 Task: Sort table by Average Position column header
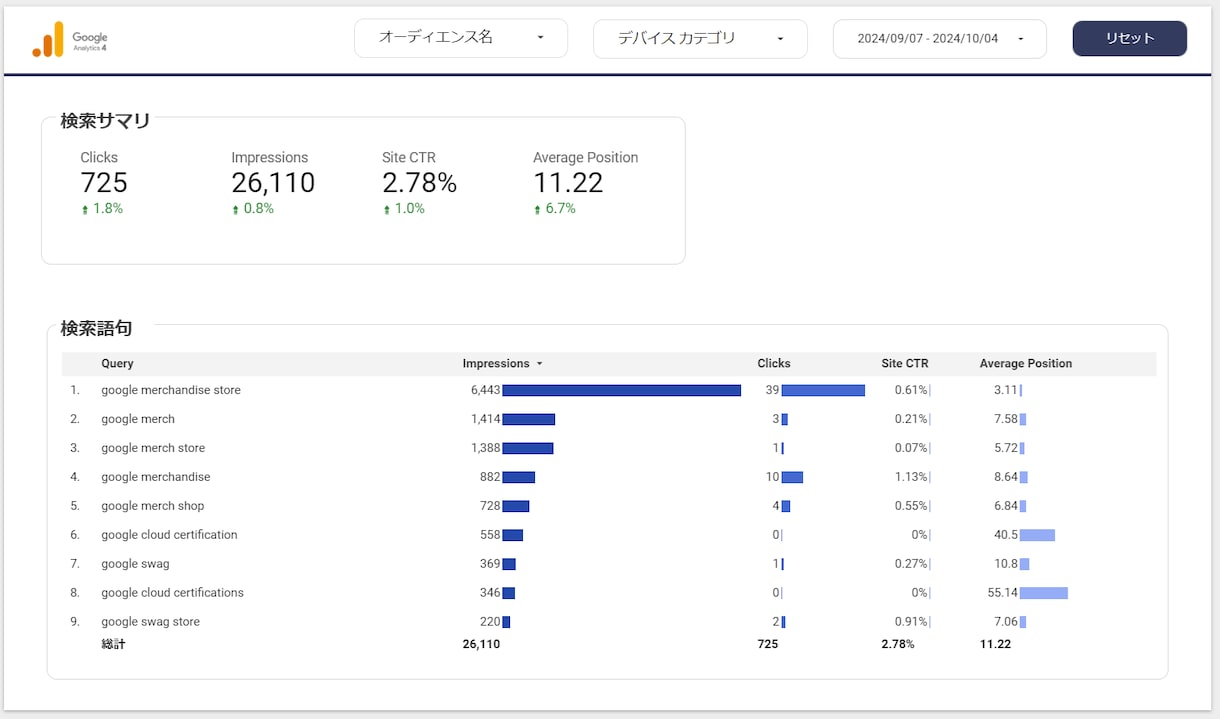pos(1026,364)
